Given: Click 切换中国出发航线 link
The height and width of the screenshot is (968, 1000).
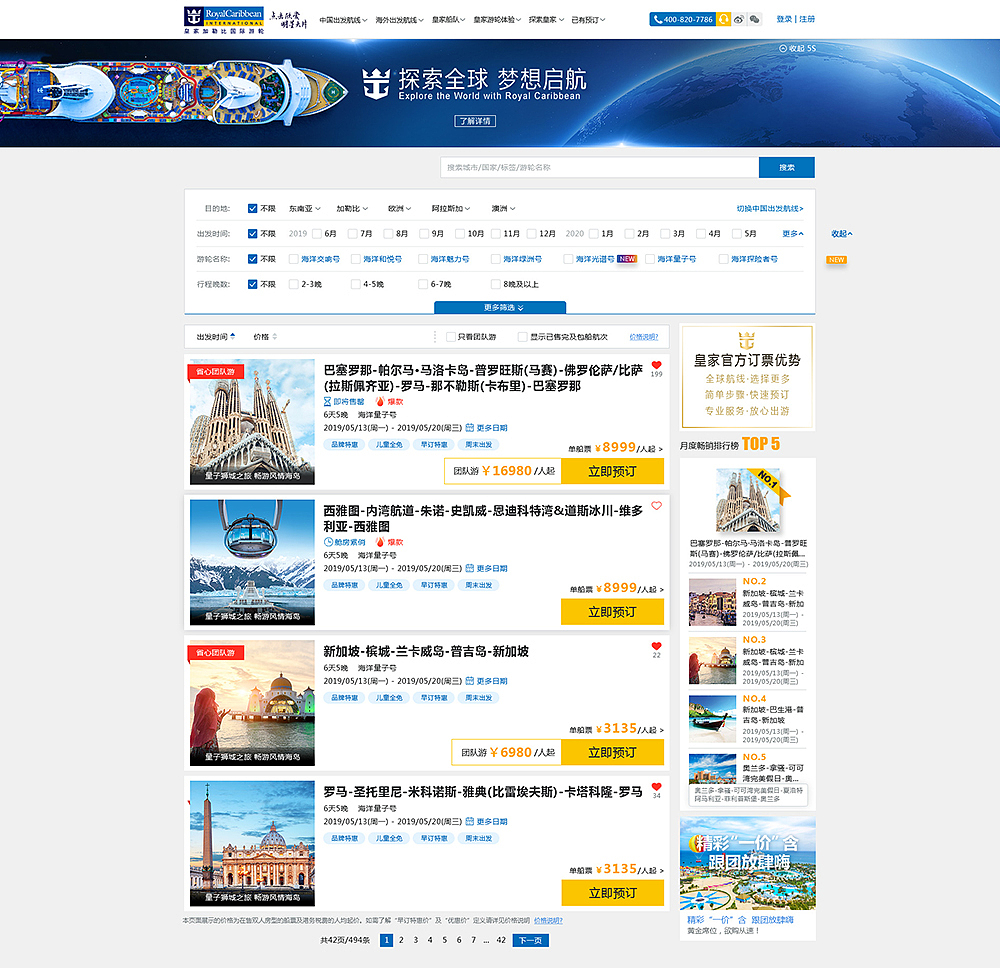Looking at the screenshot, I should click(x=770, y=209).
